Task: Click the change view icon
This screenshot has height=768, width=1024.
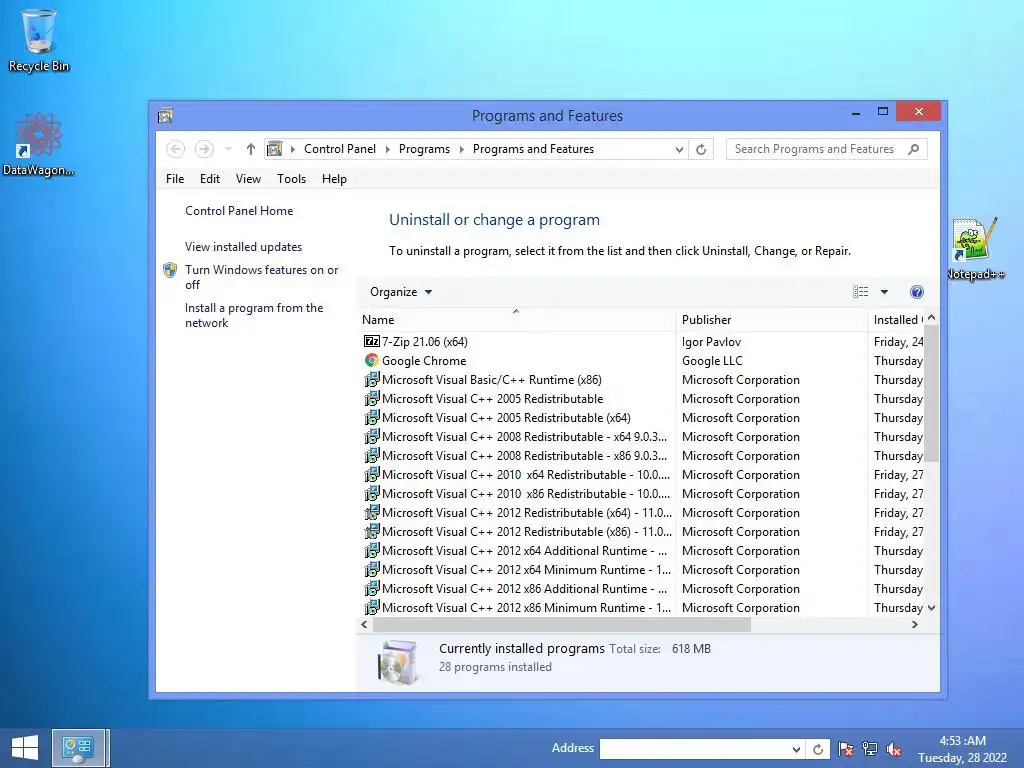Action: pos(861,292)
